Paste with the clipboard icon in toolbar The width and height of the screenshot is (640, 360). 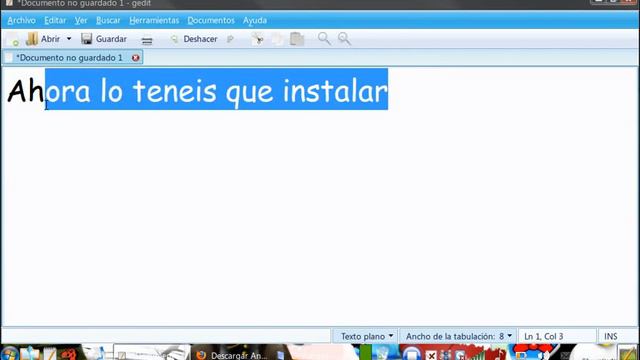(x=297, y=39)
